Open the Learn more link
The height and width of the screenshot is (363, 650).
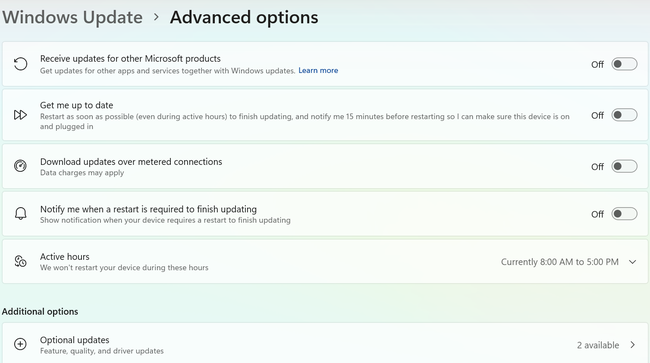318,70
